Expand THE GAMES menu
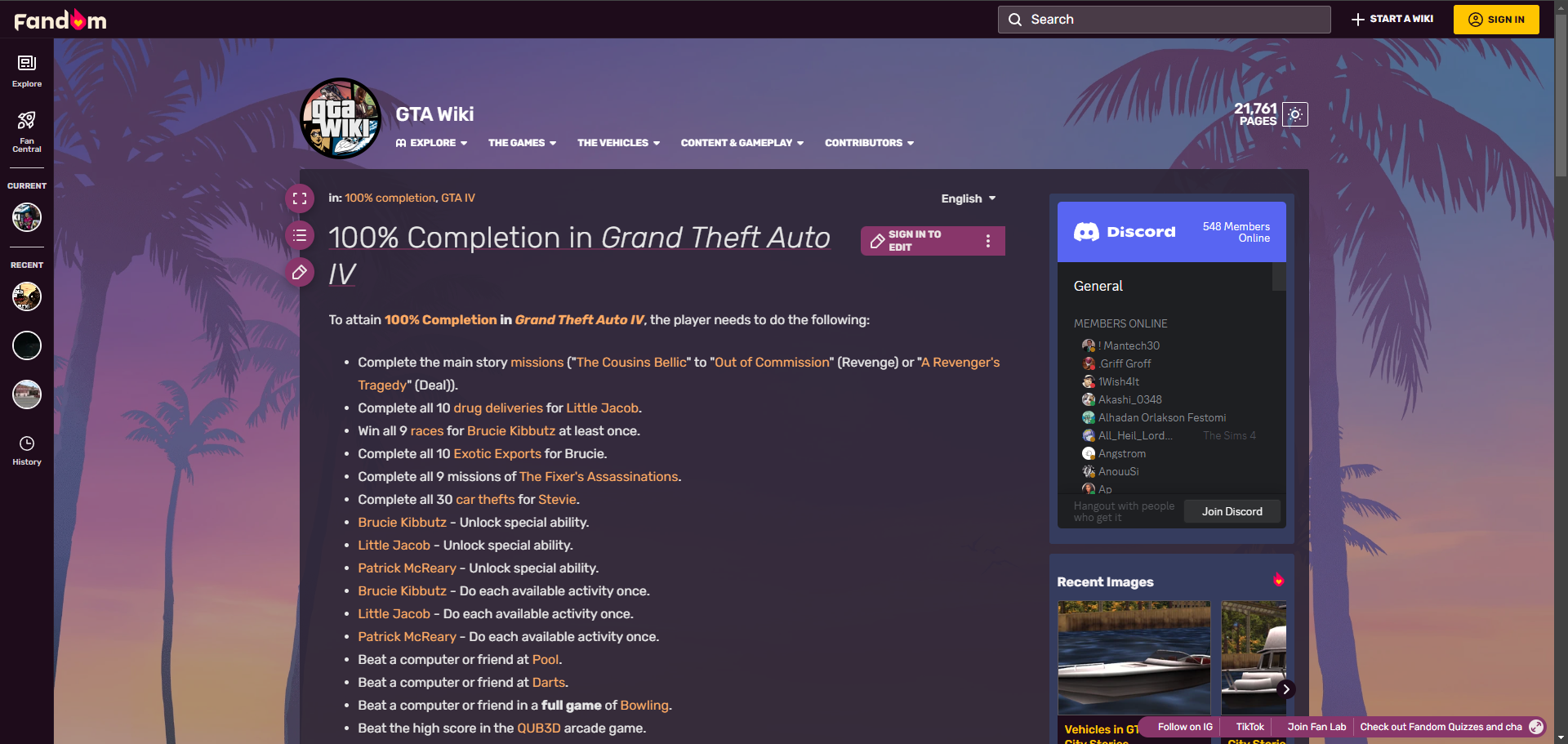 pos(523,143)
